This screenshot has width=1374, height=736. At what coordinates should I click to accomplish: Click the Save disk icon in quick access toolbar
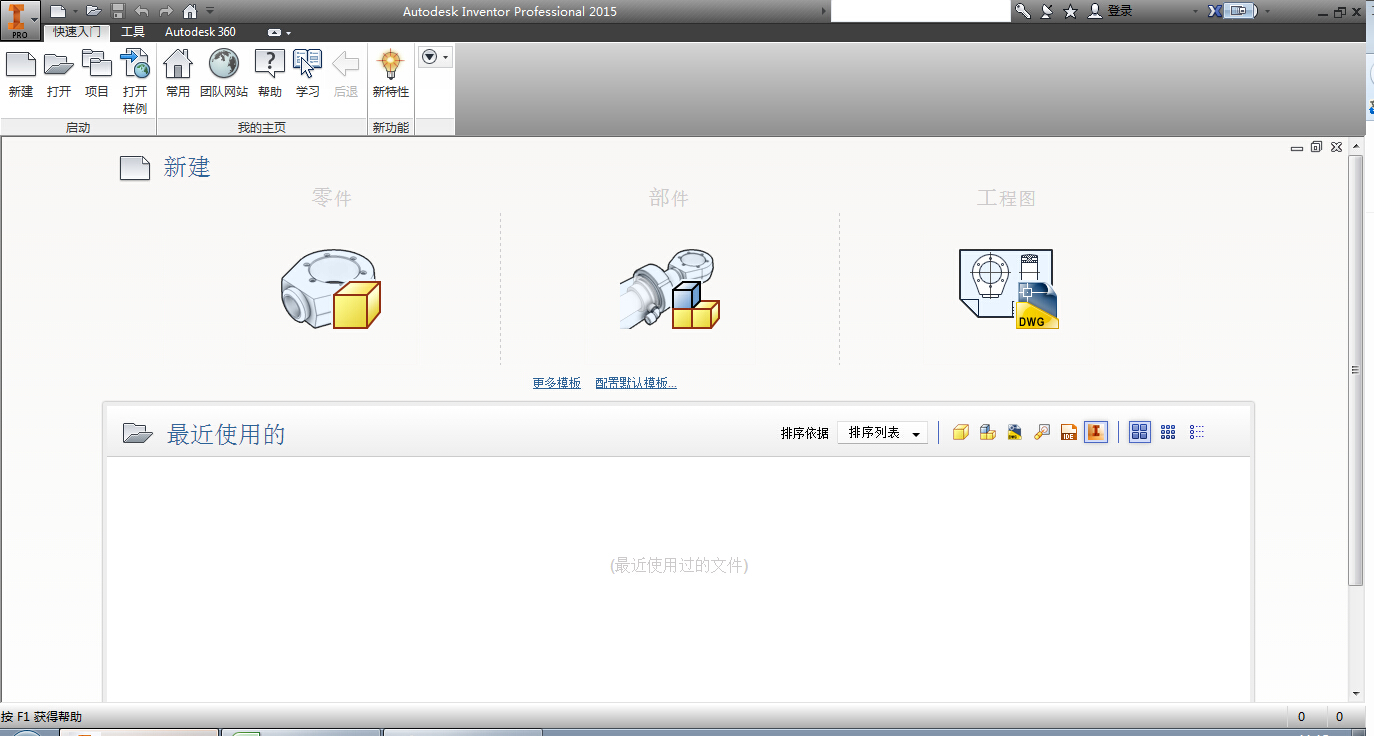tap(118, 11)
